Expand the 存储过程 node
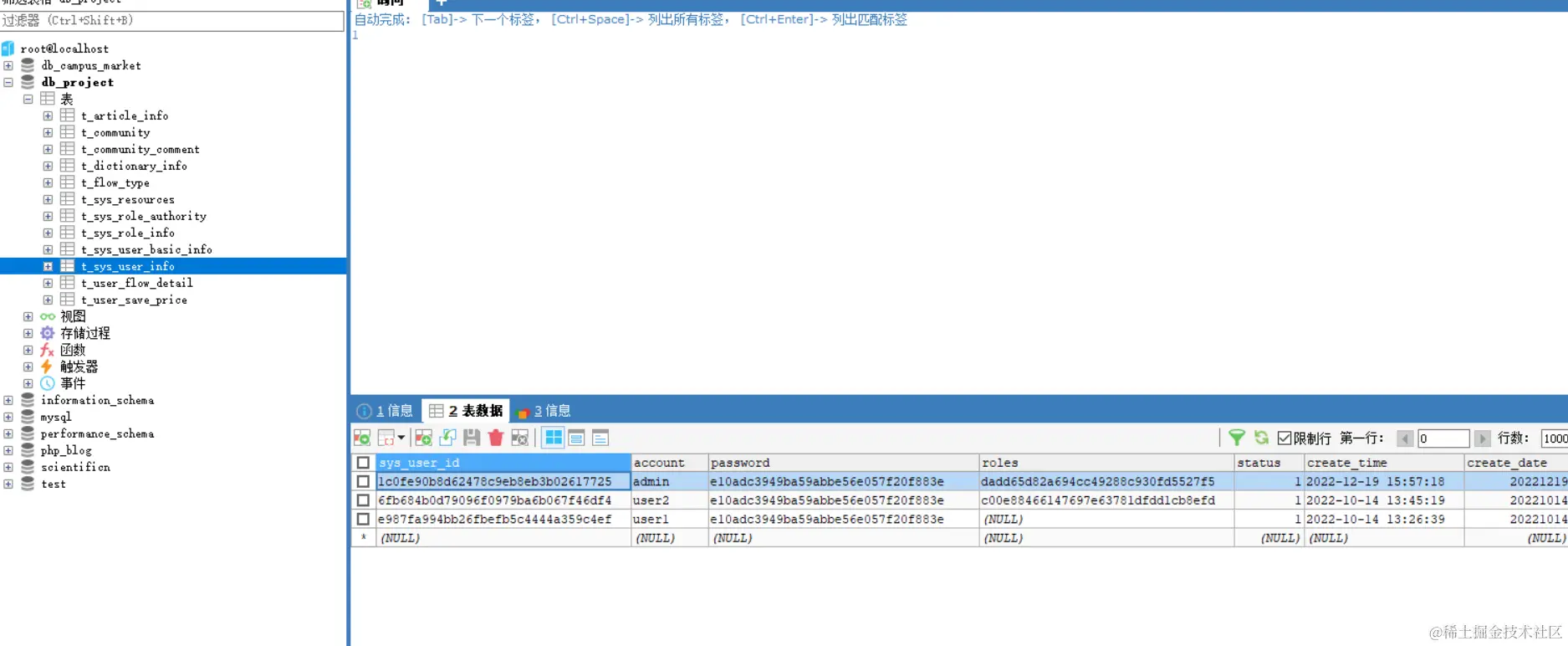 tap(28, 333)
